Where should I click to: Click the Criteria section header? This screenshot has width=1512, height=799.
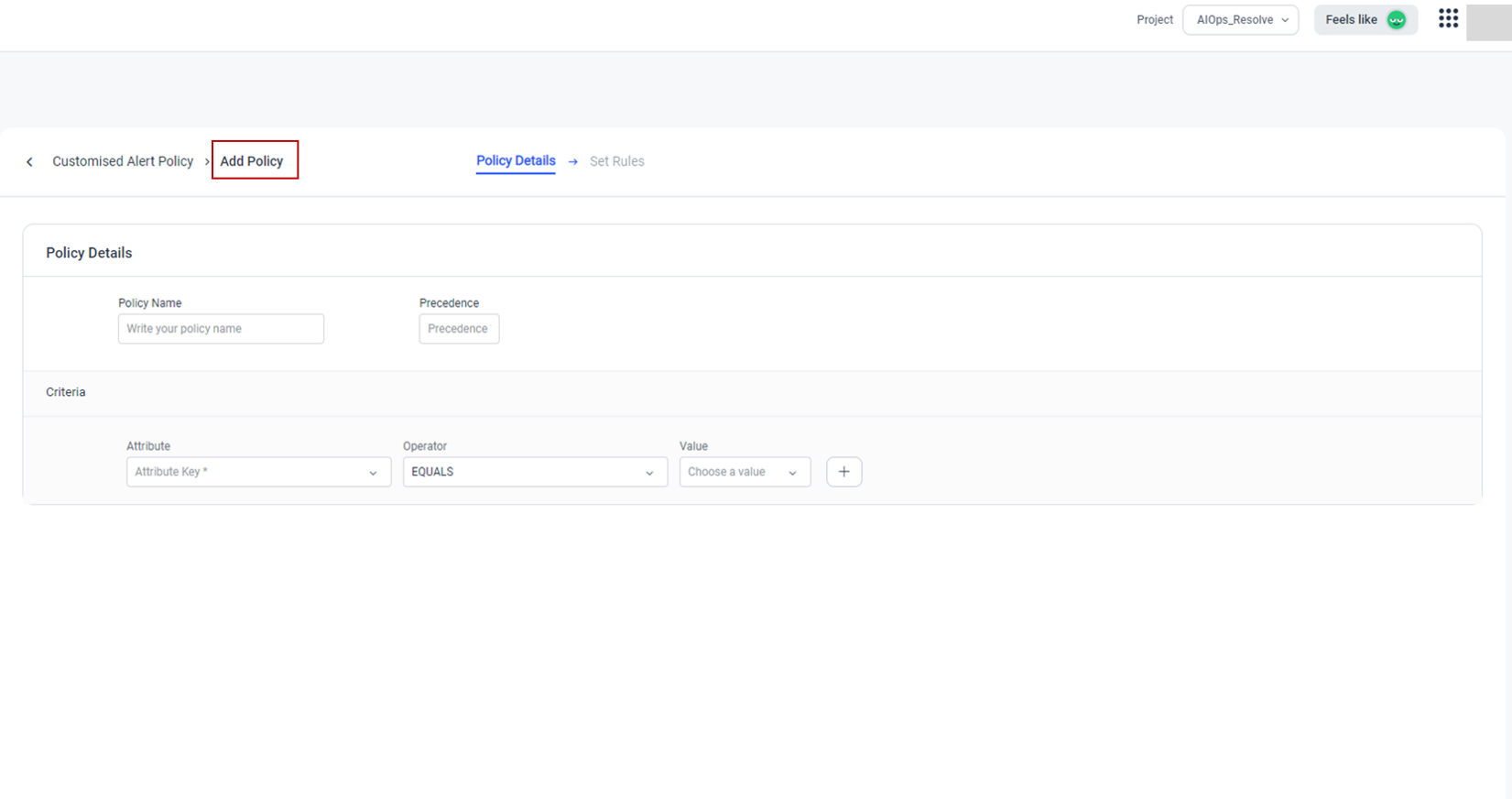tap(66, 392)
